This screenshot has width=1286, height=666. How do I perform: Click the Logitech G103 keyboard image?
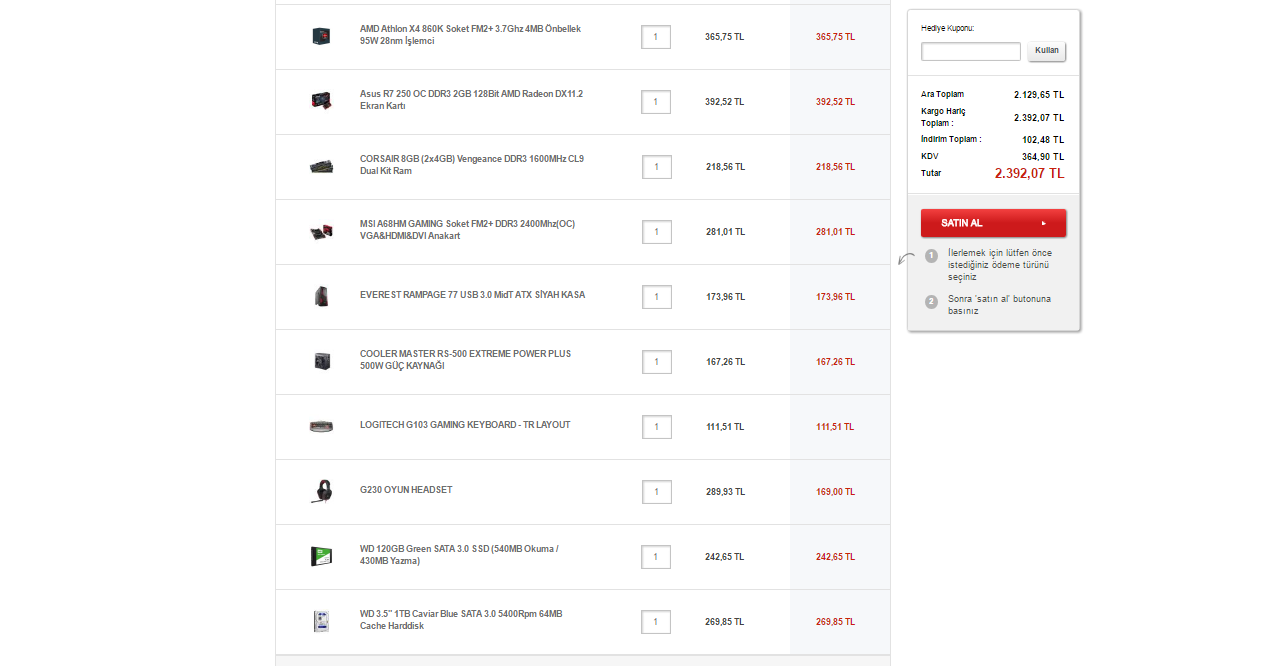click(x=321, y=426)
